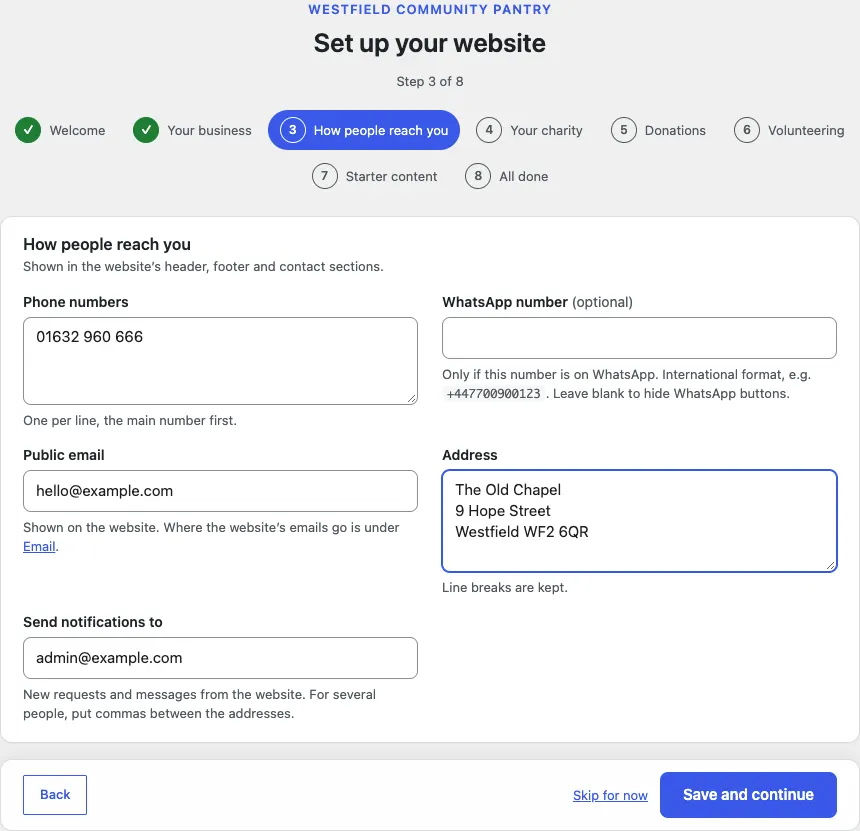The width and height of the screenshot is (860, 831).
Task: Click the Public email label
Action: pyautogui.click(x=64, y=455)
